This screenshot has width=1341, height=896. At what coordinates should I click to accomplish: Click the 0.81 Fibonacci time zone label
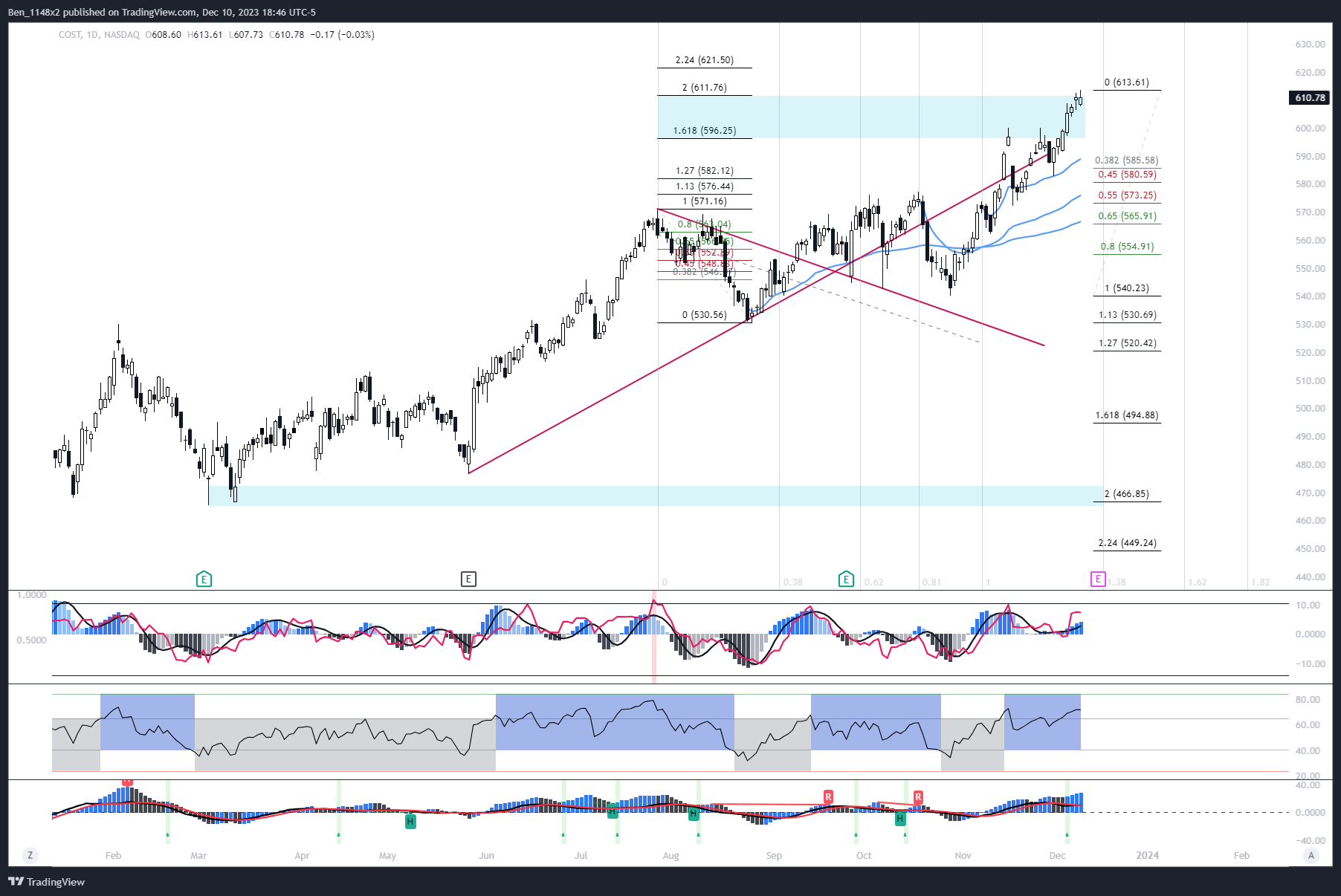(931, 582)
